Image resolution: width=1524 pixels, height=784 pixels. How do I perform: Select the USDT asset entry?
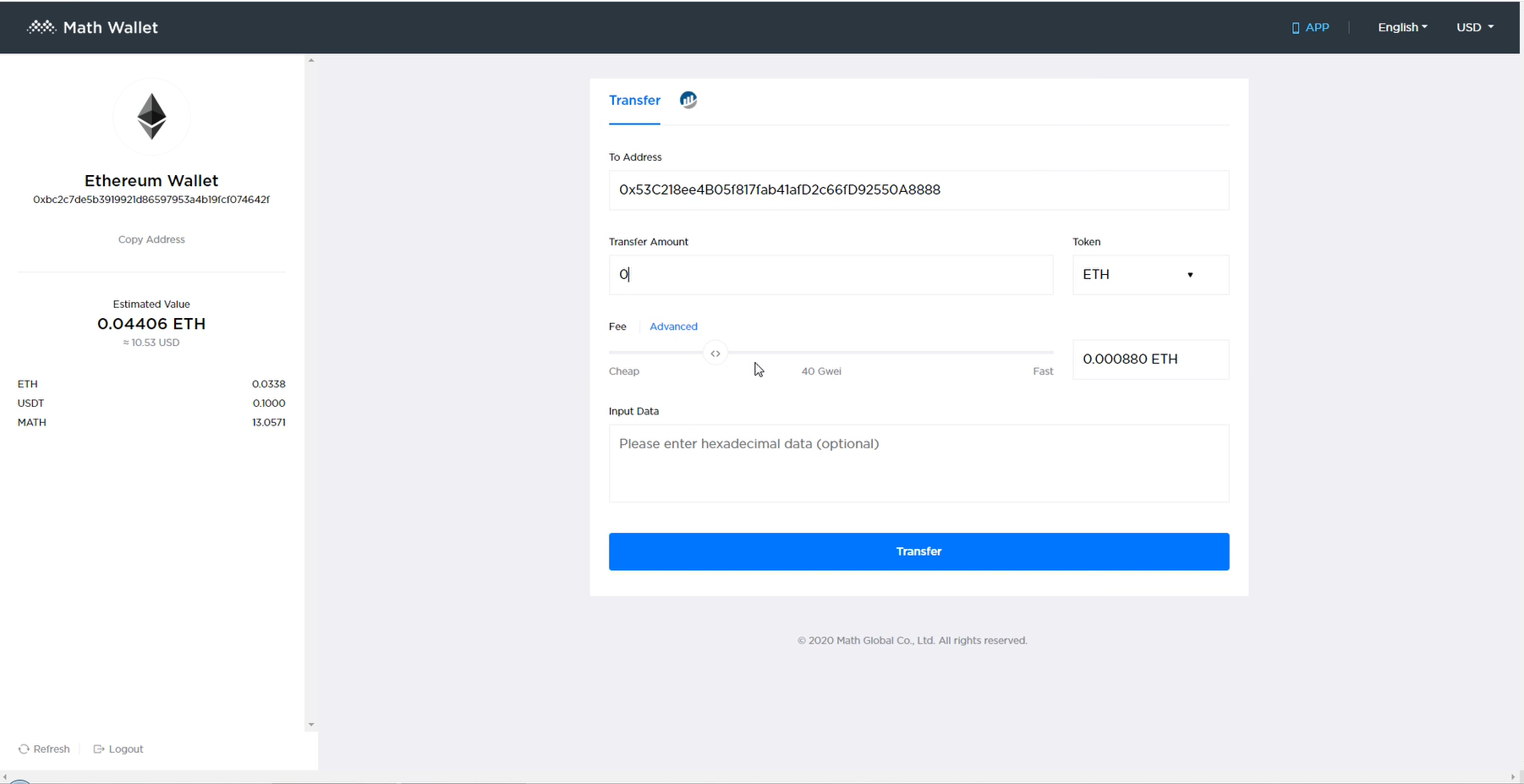click(x=151, y=403)
